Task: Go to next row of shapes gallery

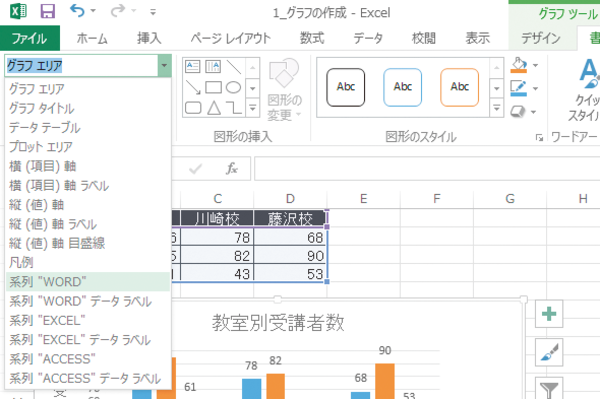Action: pos(253,88)
